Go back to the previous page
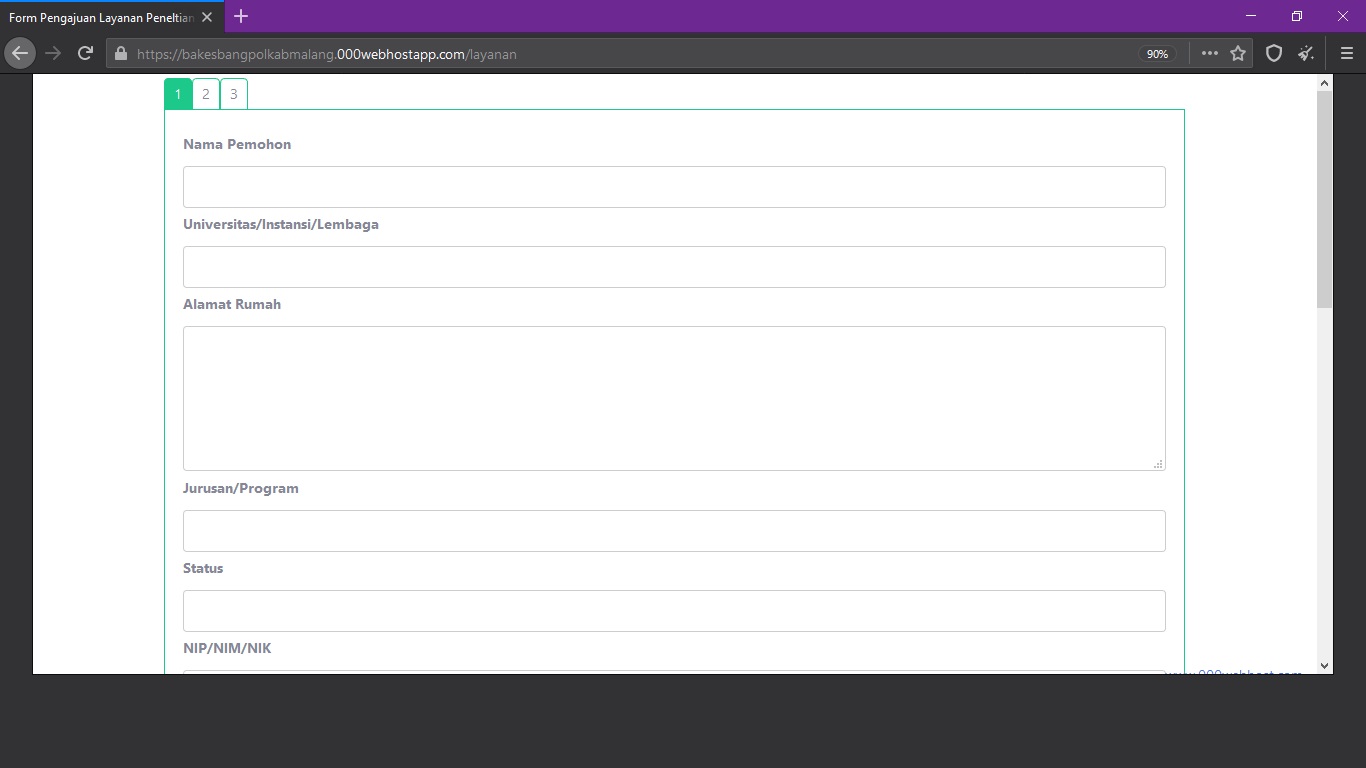Screen dimensions: 1366x768 click(x=20, y=53)
